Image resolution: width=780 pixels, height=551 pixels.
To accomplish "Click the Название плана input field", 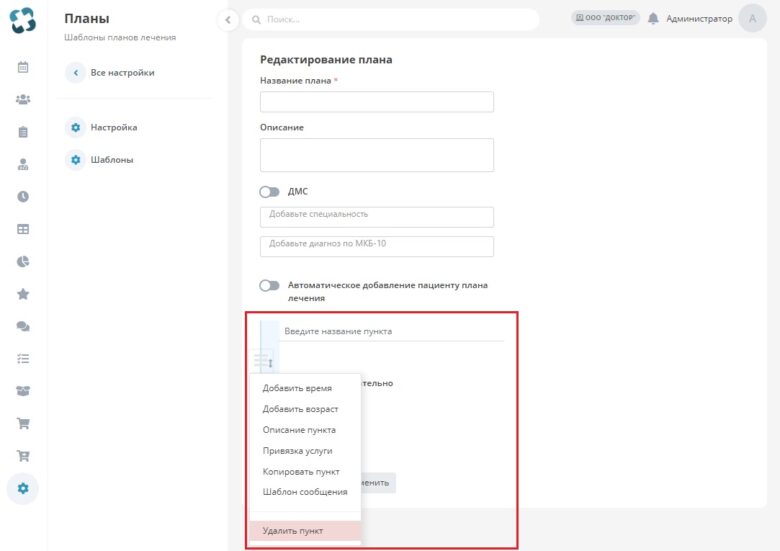I will point(377,101).
